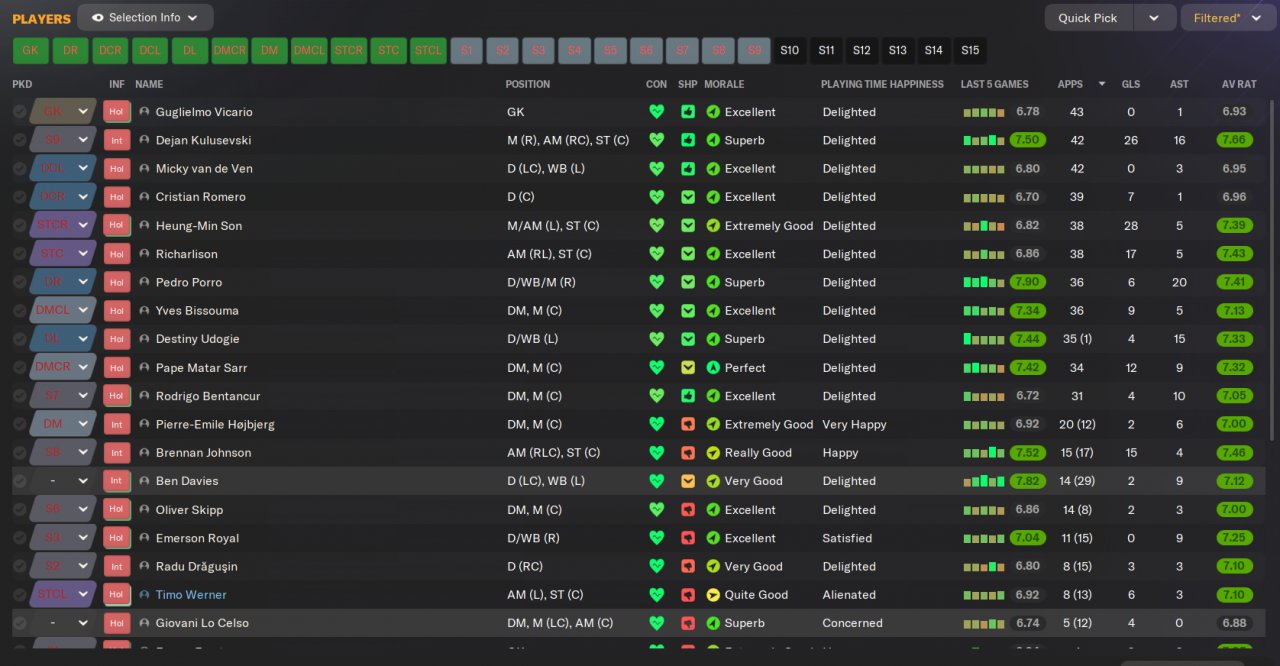Click the condition heart for Destiny Udogie
Image resolution: width=1280 pixels, height=666 pixels.
656,339
